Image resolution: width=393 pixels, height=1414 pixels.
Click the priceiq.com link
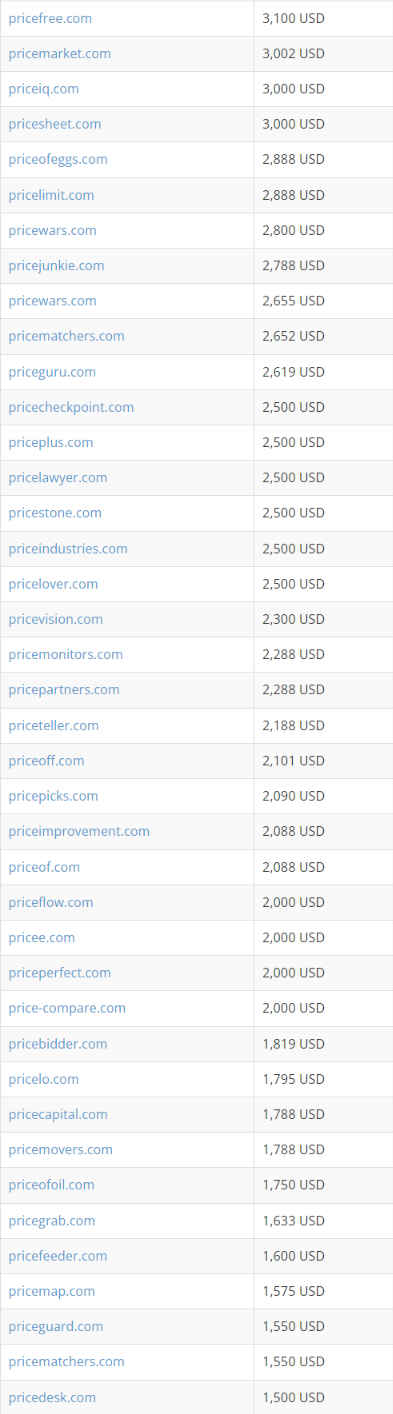pyautogui.click(x=43, y=88)
